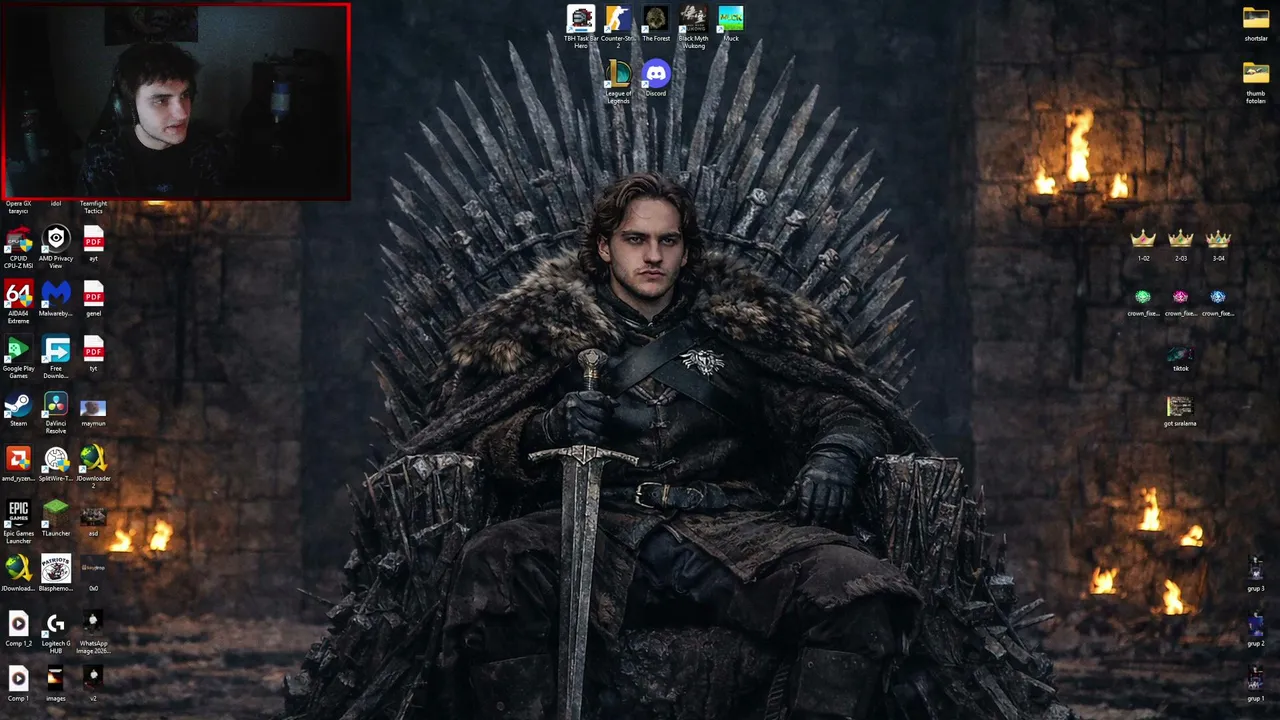Viewport: 1280px width, 720px height.
Task: Click the idol icon label
Action: tap(56, 204)
